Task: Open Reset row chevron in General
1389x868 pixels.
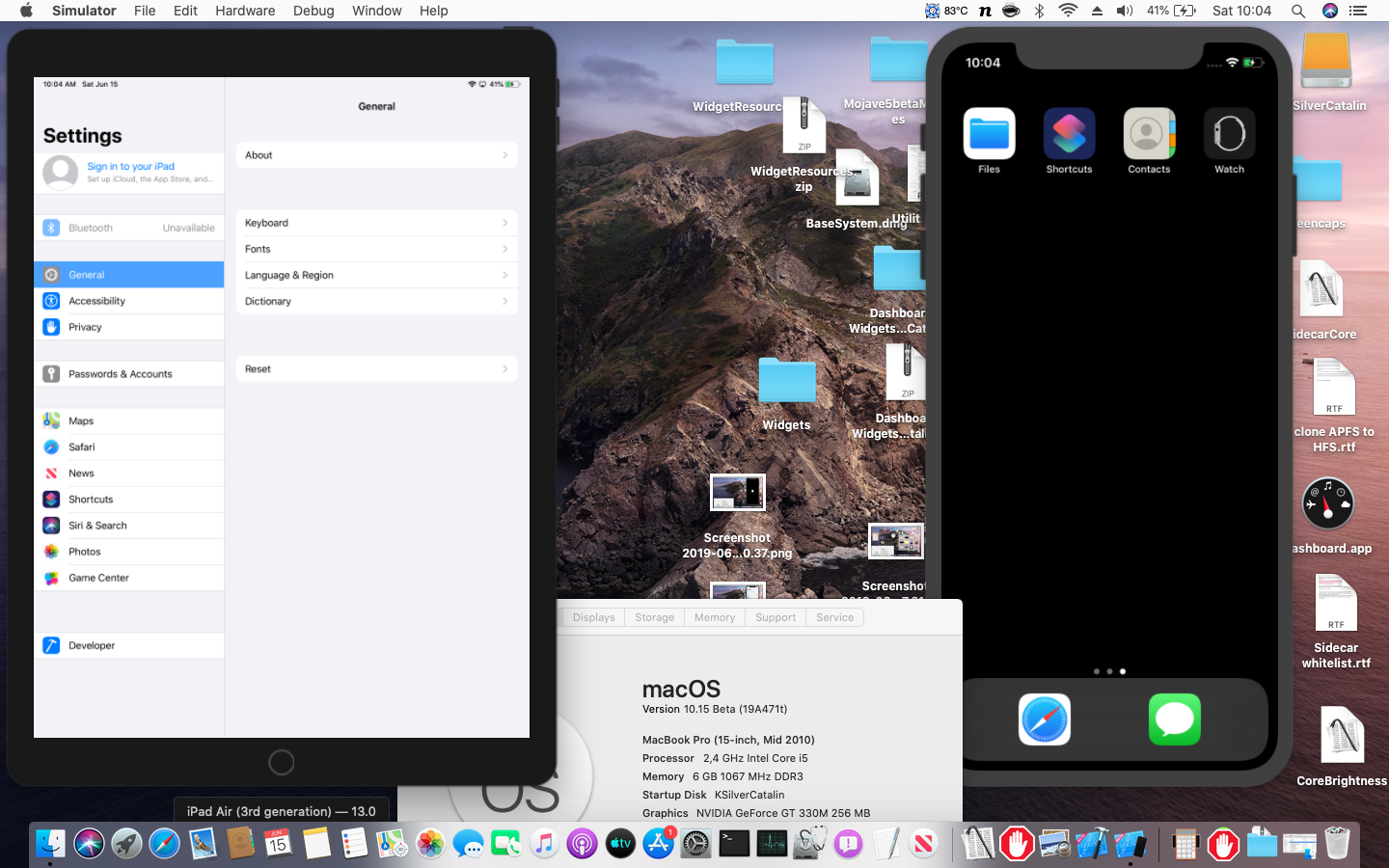Action: 504,368
